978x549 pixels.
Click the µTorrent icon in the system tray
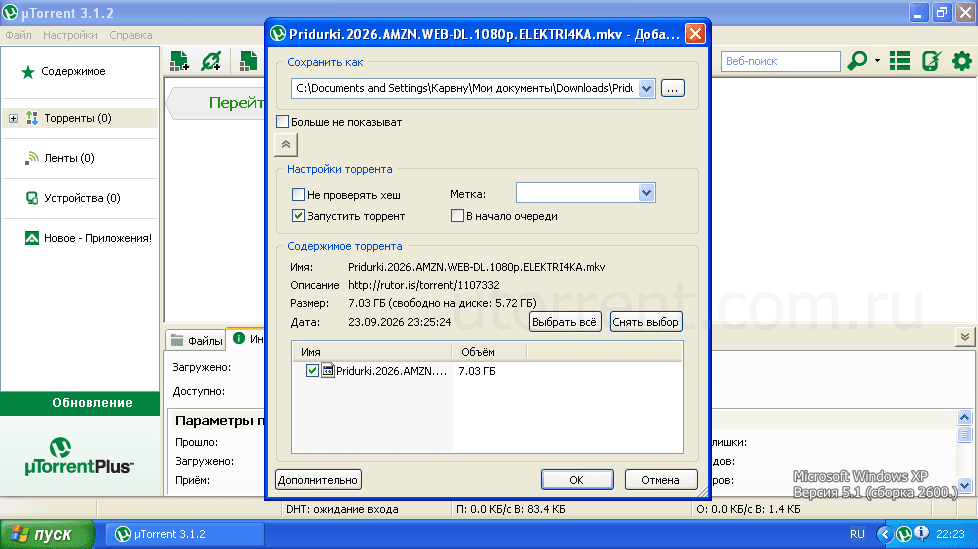click(904, 534)
